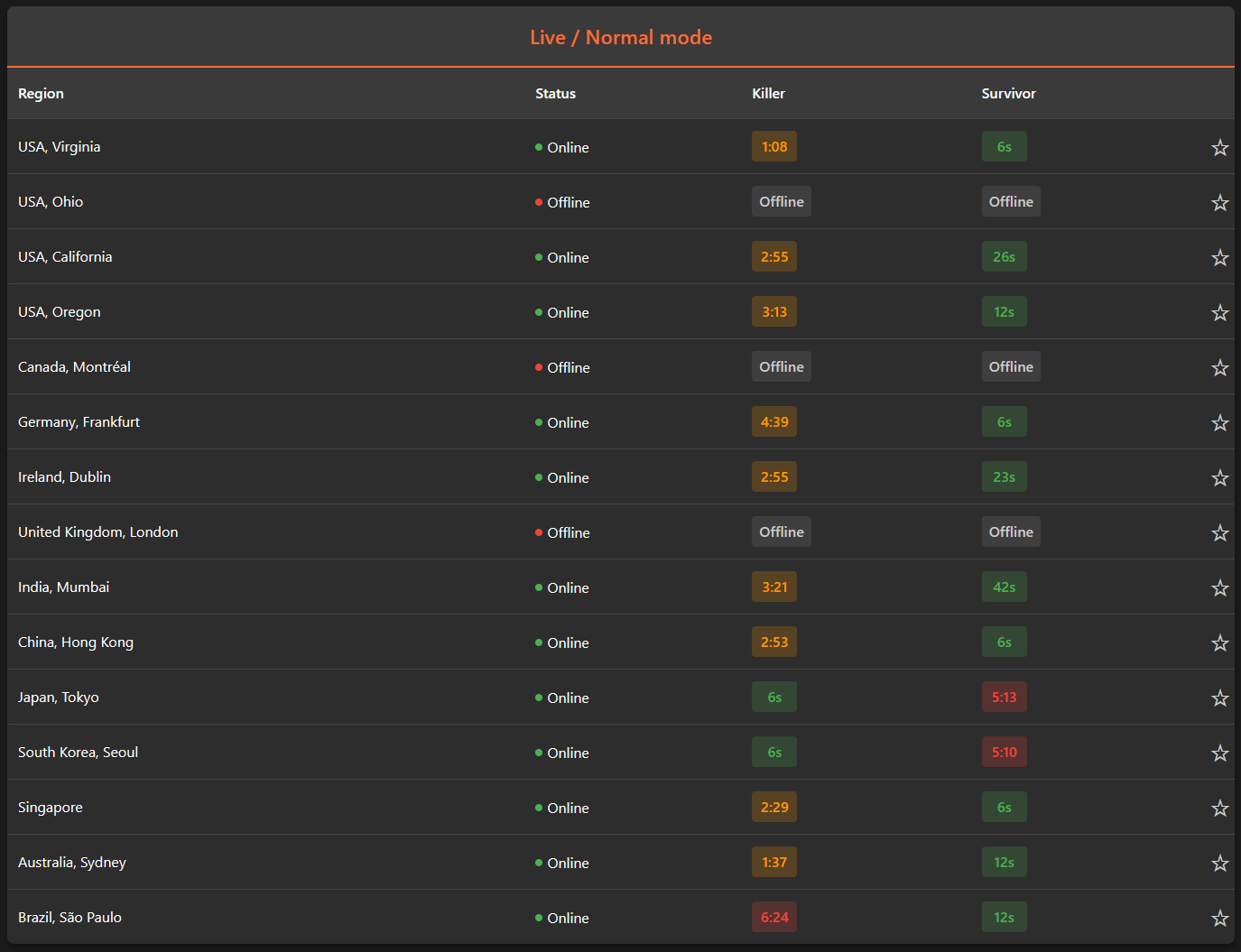This screenshot has height=952, width=1241.
Task: Select Australia, Sydney region name
Action: tap(72, 863)
